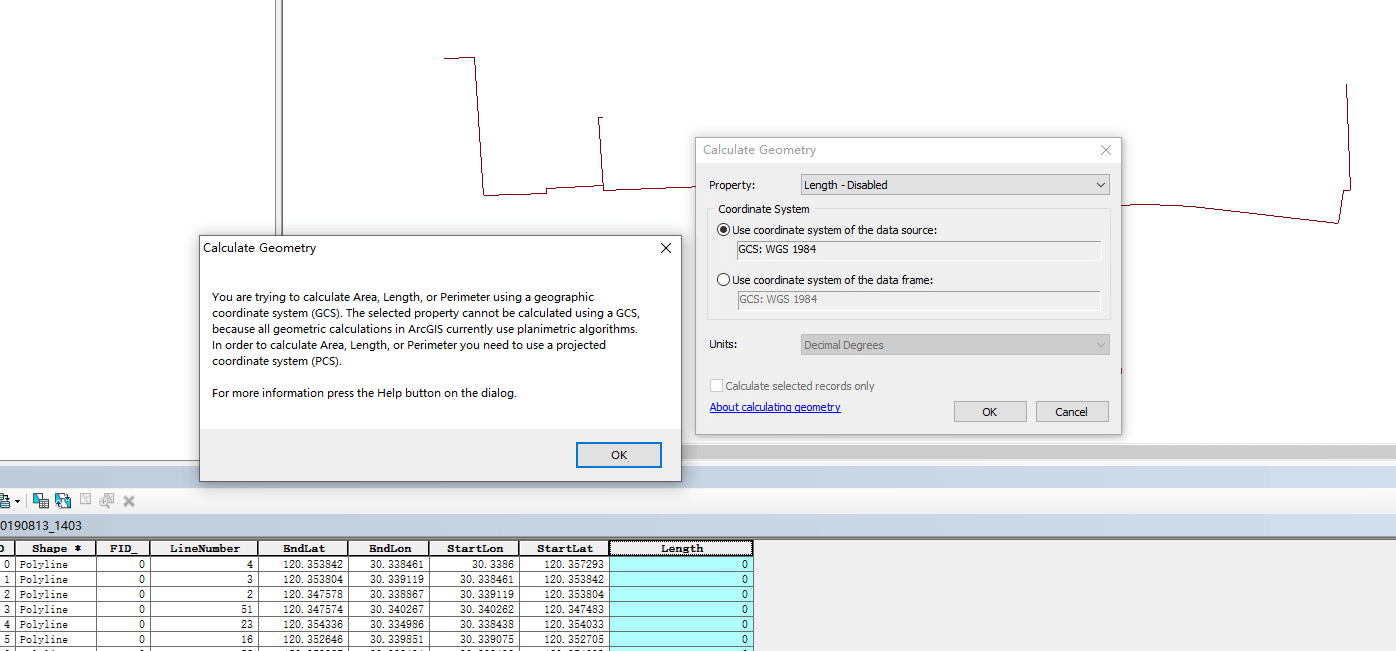Image resolution: width=1396 pixels, height=651 pixels.
Task: Select 'Use coordinate system of the data frame'
Action: [724, 280]
